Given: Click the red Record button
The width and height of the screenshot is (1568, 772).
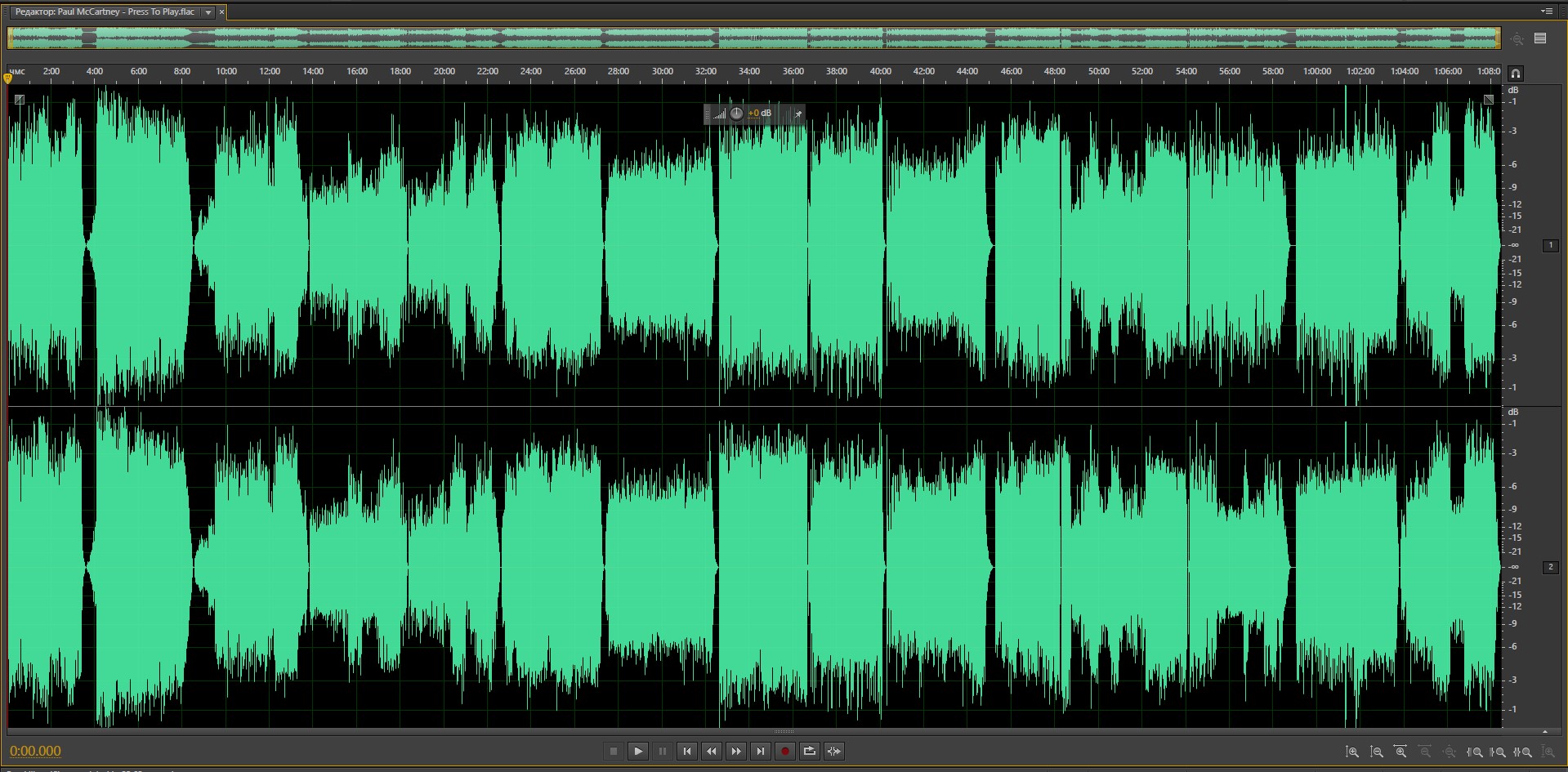Looking at the screenshot, I should (785, 752).
